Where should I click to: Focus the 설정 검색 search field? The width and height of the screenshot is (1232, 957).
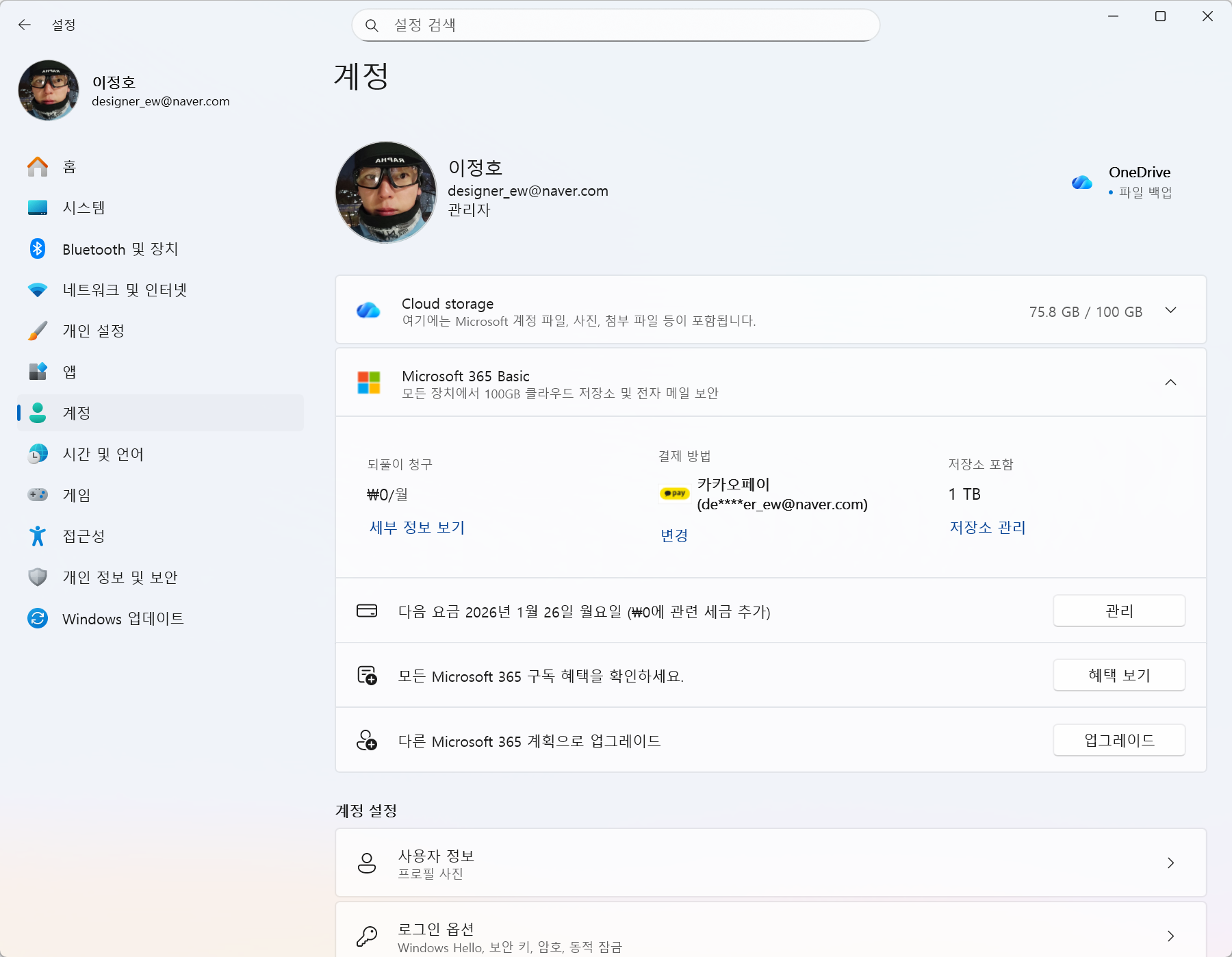616,25
